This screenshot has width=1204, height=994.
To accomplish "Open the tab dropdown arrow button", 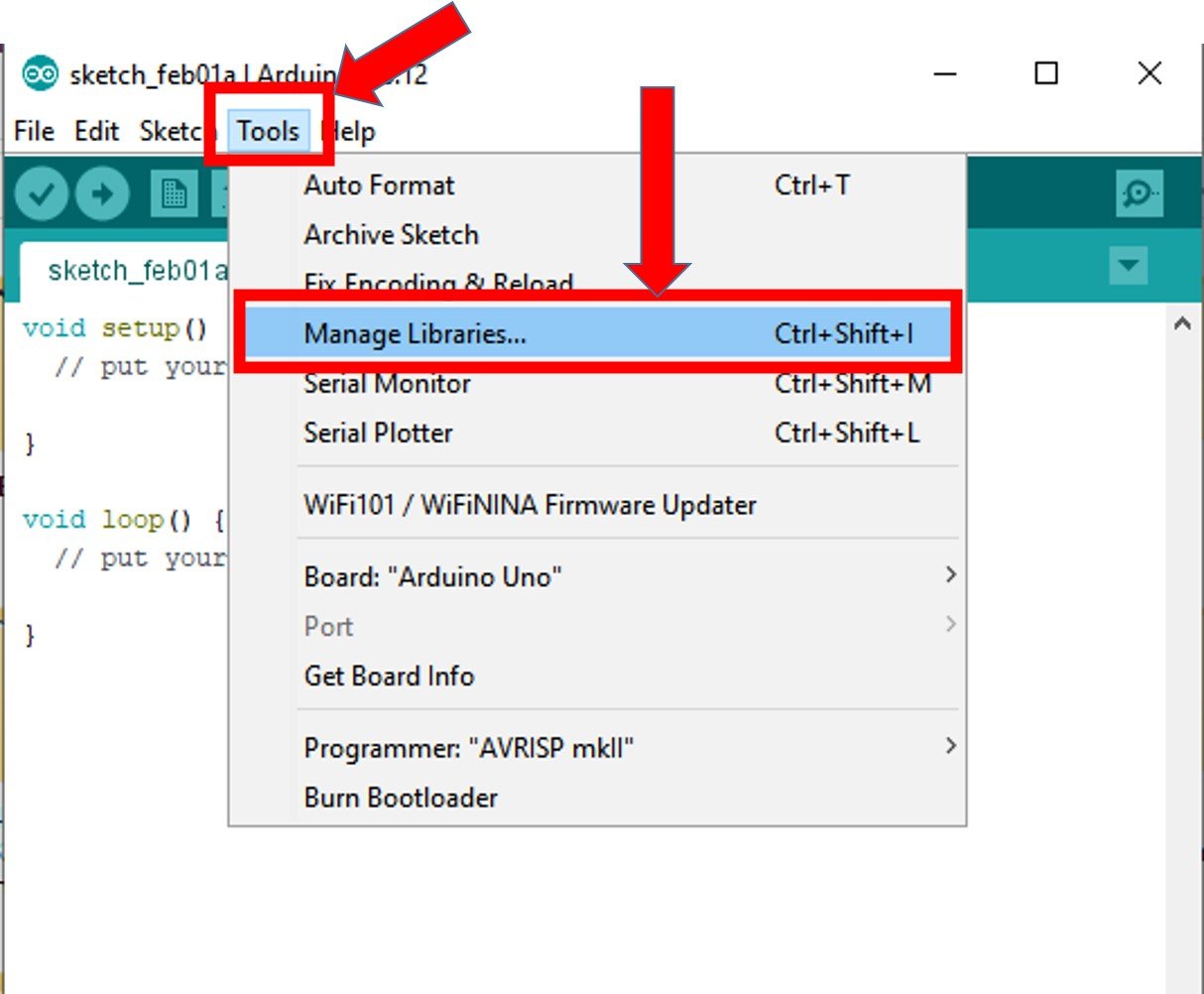I will tap(1128, 266).
